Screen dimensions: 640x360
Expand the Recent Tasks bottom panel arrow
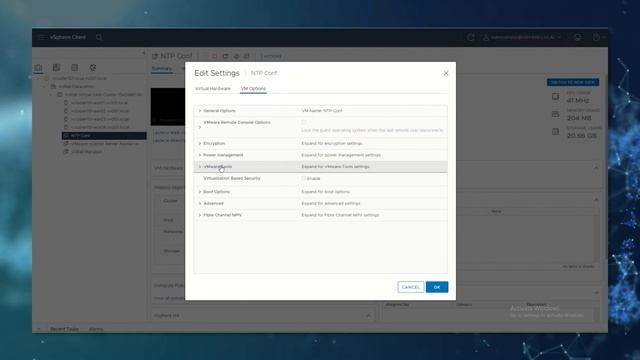[x=39, y=329]
